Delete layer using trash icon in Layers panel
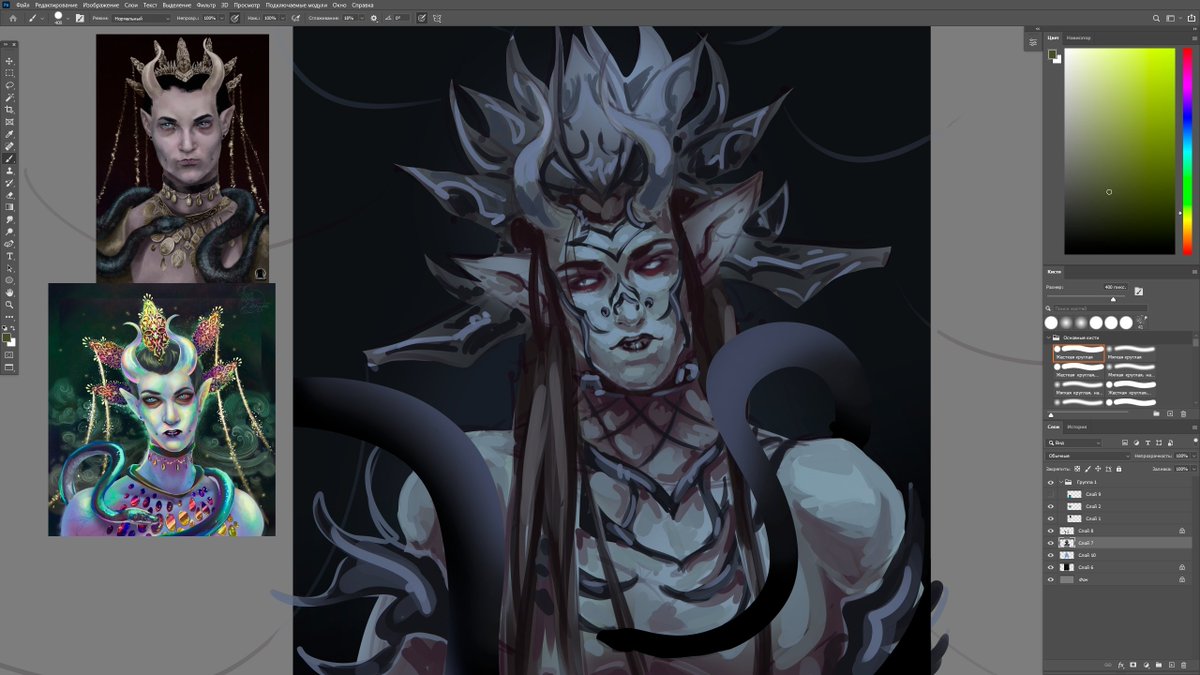This screenshot has width=1200, height=675. [x=1184, y=665]
